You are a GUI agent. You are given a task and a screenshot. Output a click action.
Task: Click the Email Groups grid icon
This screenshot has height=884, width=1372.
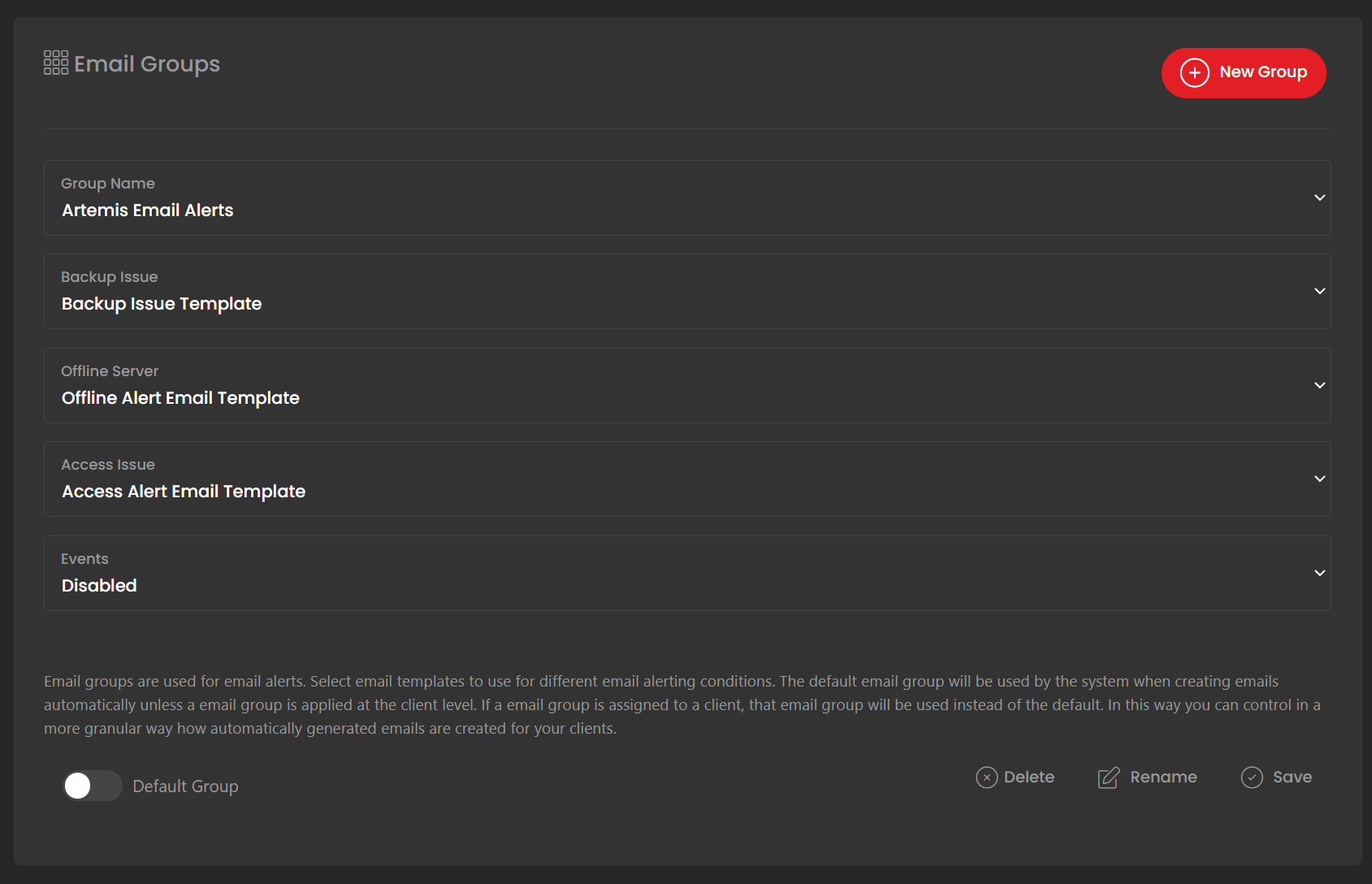56,63
